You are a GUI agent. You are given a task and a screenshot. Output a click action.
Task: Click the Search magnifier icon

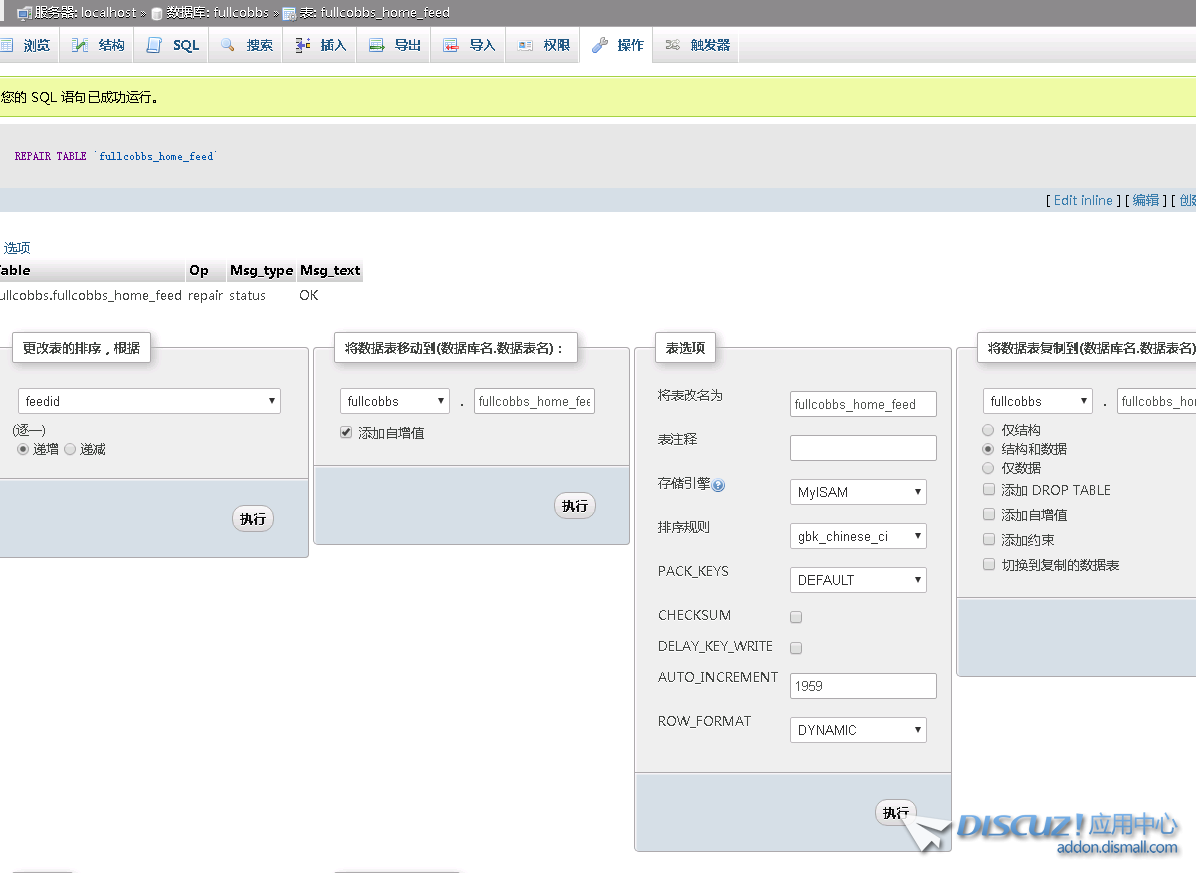tap(228, 45)
